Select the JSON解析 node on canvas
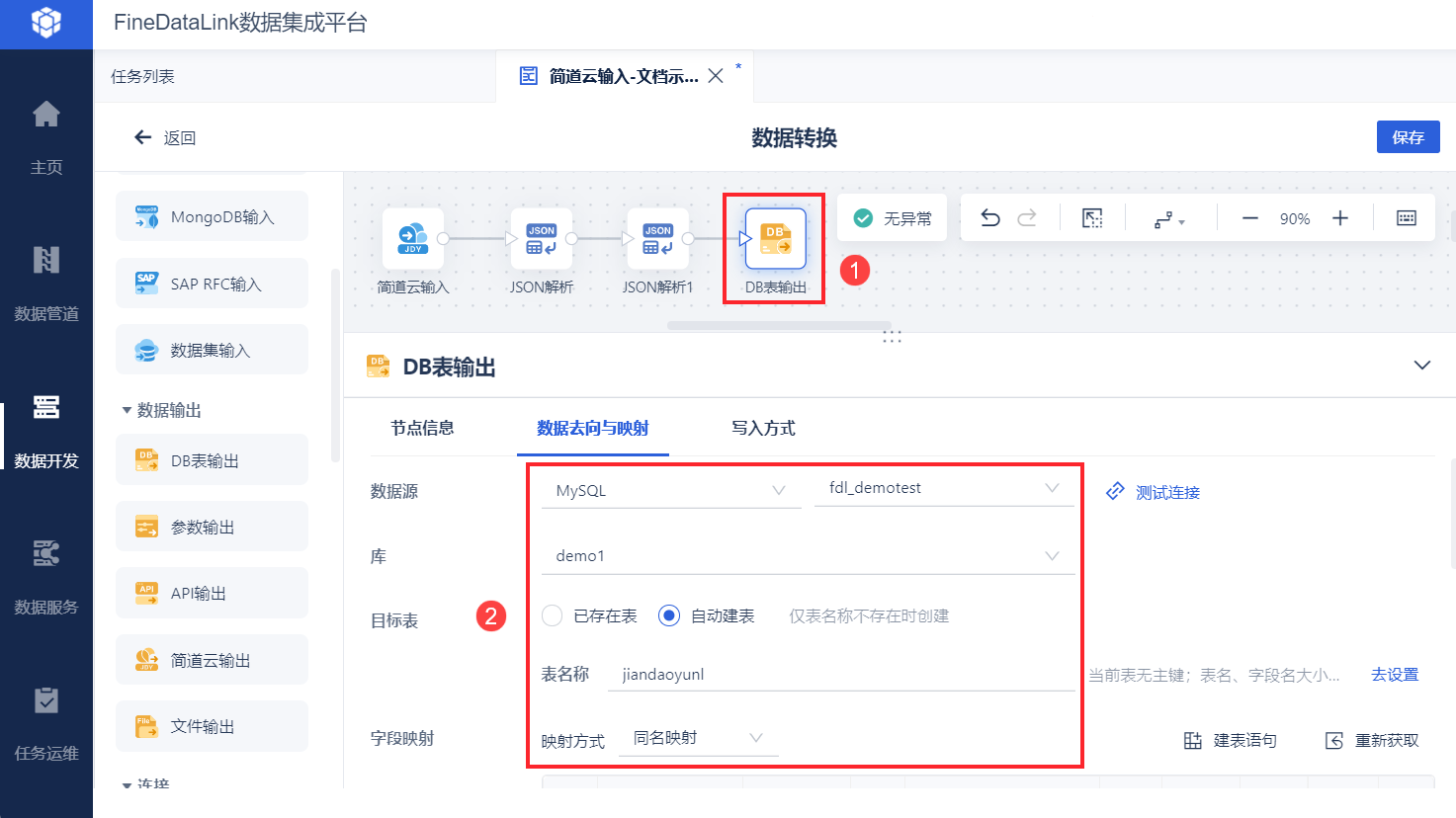Screen dimensions: 1456x818 (x=542, y=239)
